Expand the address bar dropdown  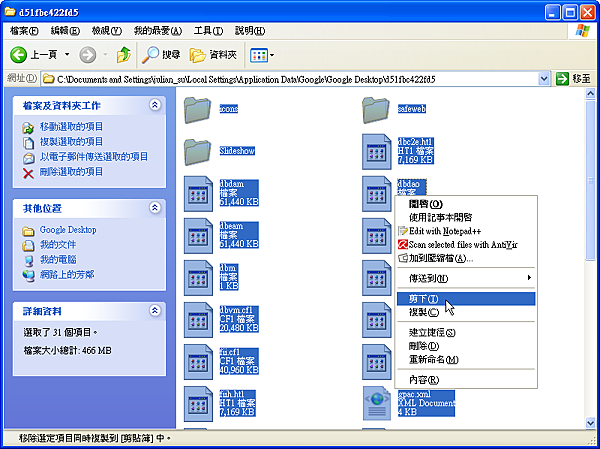click(x=544, y=79)
